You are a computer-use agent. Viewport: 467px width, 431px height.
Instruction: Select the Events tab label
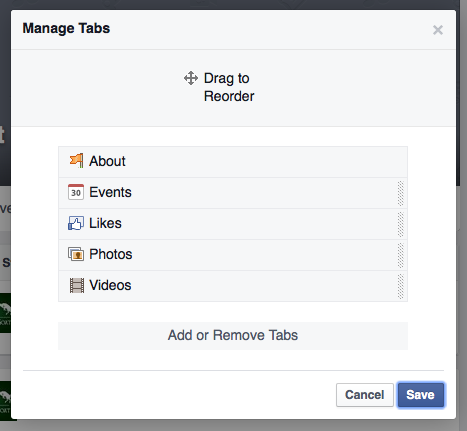(110, 192)
